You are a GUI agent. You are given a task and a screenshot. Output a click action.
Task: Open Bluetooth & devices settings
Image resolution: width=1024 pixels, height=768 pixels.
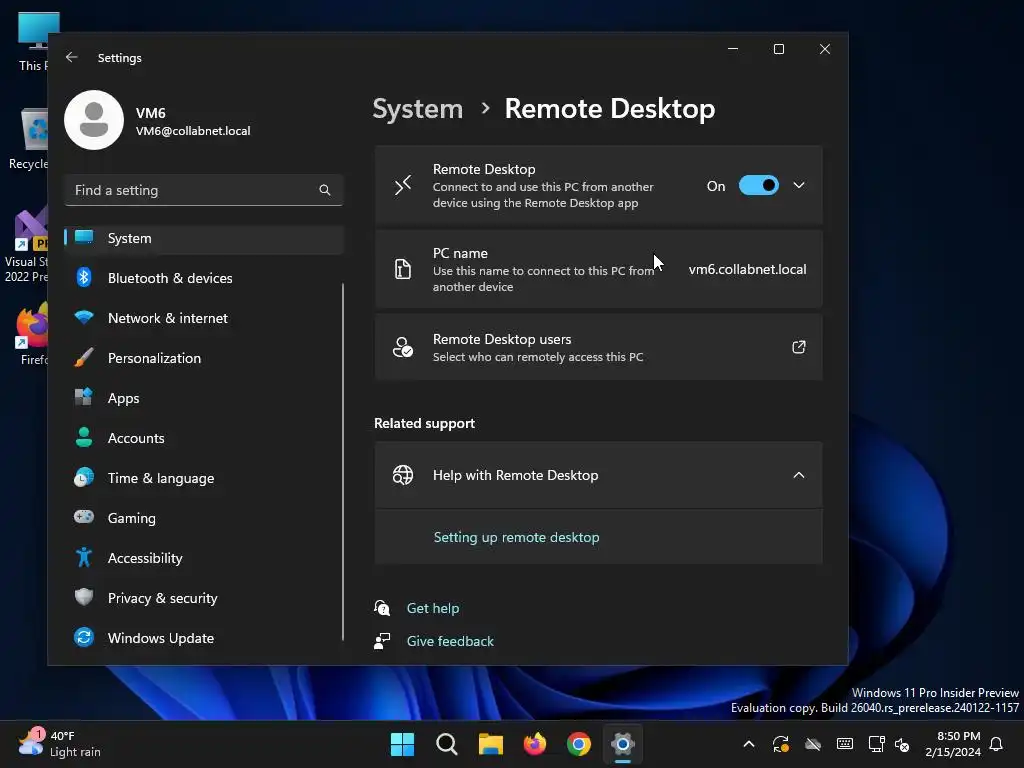(x=204, y=278)
